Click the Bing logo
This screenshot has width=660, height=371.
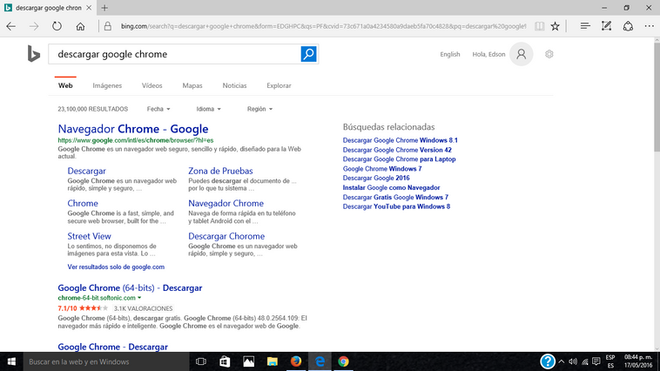34,54
